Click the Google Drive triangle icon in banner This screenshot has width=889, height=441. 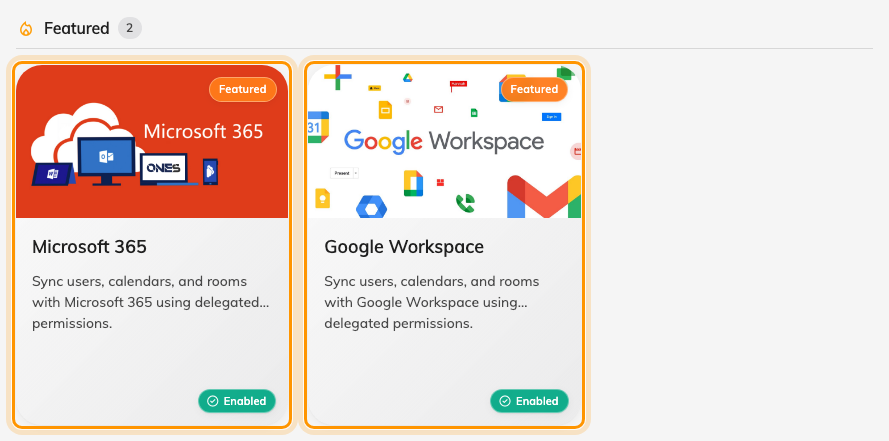point(407,78)
